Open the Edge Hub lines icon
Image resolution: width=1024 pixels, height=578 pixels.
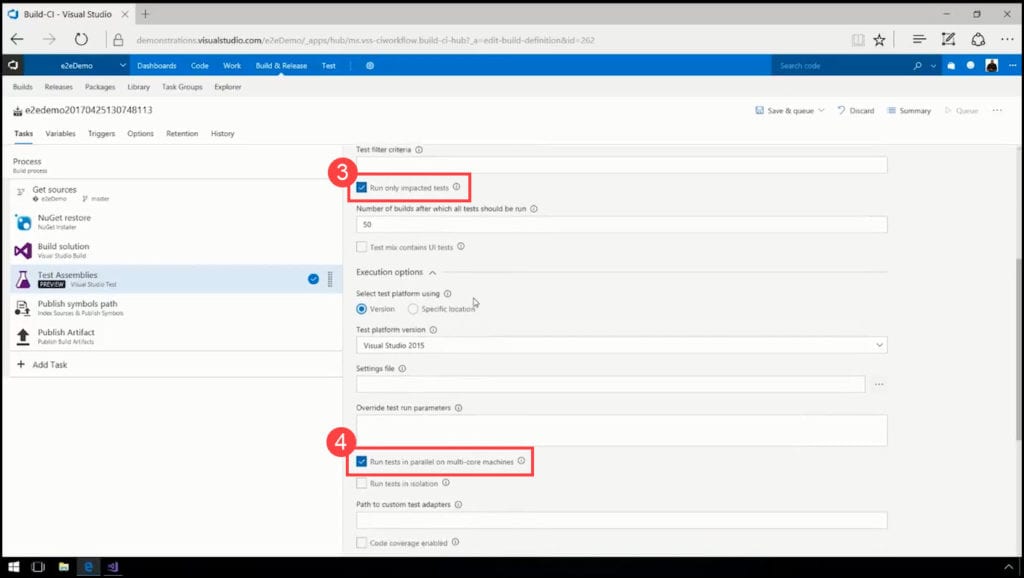coord(919,39)
